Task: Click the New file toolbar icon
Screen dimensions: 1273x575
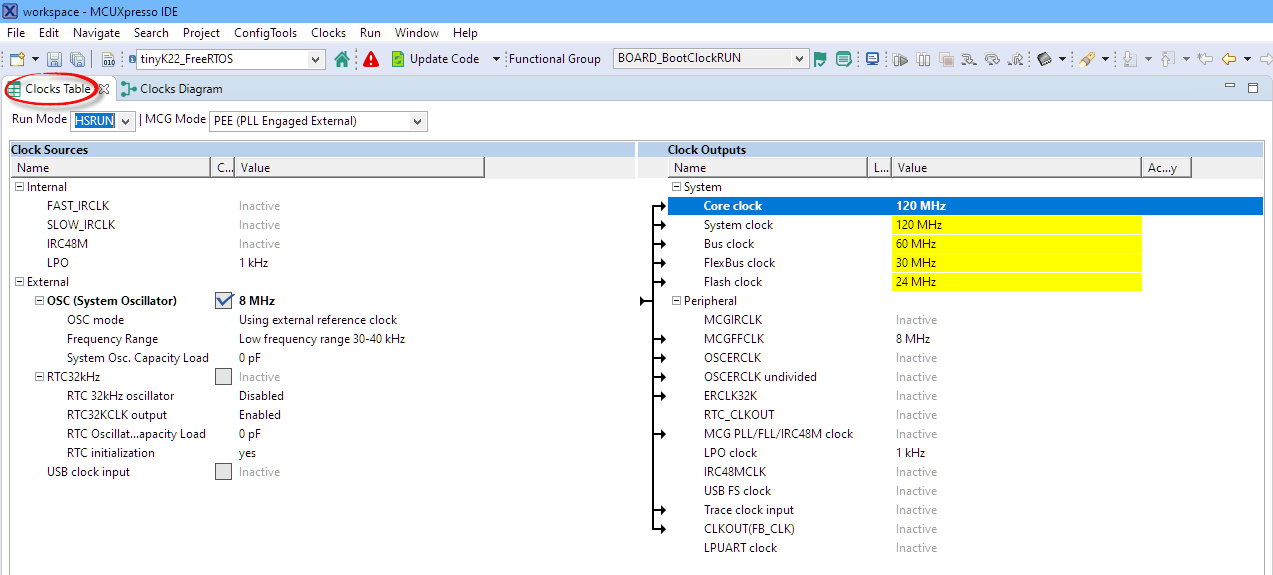Action: (17, 60)
